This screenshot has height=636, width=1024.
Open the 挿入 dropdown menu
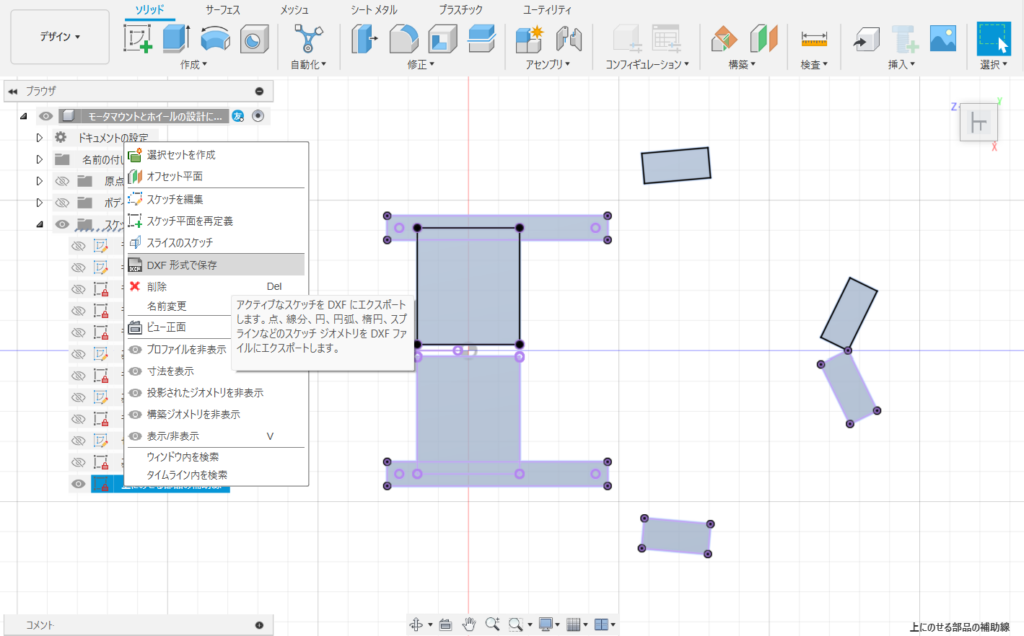(902, 64)
